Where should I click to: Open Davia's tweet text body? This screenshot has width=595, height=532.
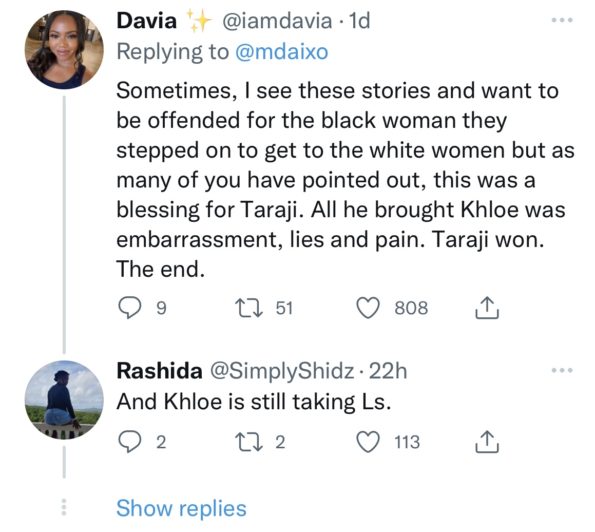click(345, 180)
